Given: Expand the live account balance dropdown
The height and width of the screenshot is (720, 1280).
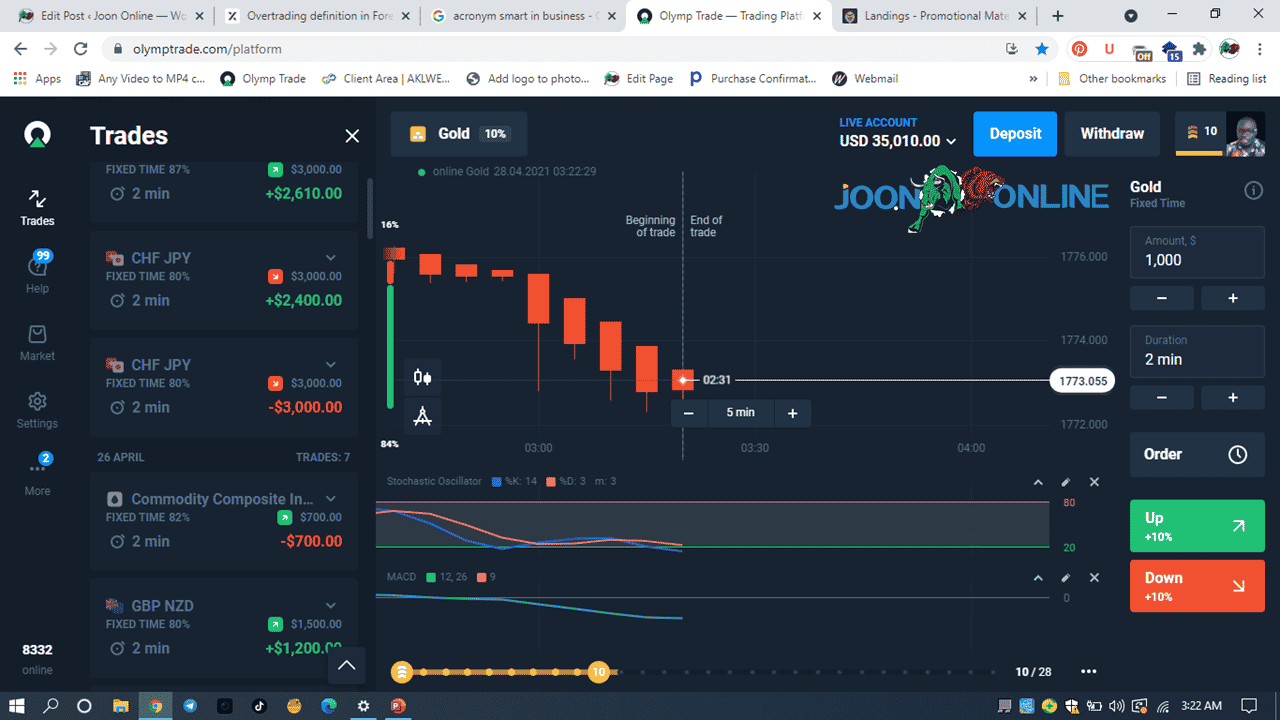Looking at the screenshot, I should (898, 134).
